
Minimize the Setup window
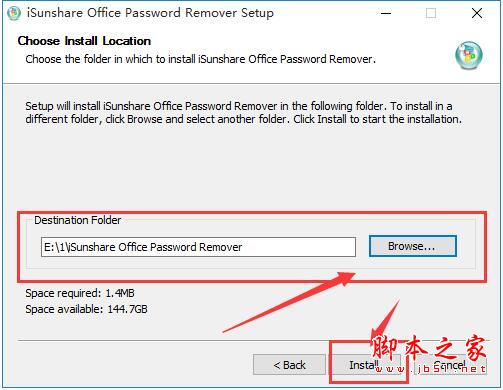coord(386,13)
